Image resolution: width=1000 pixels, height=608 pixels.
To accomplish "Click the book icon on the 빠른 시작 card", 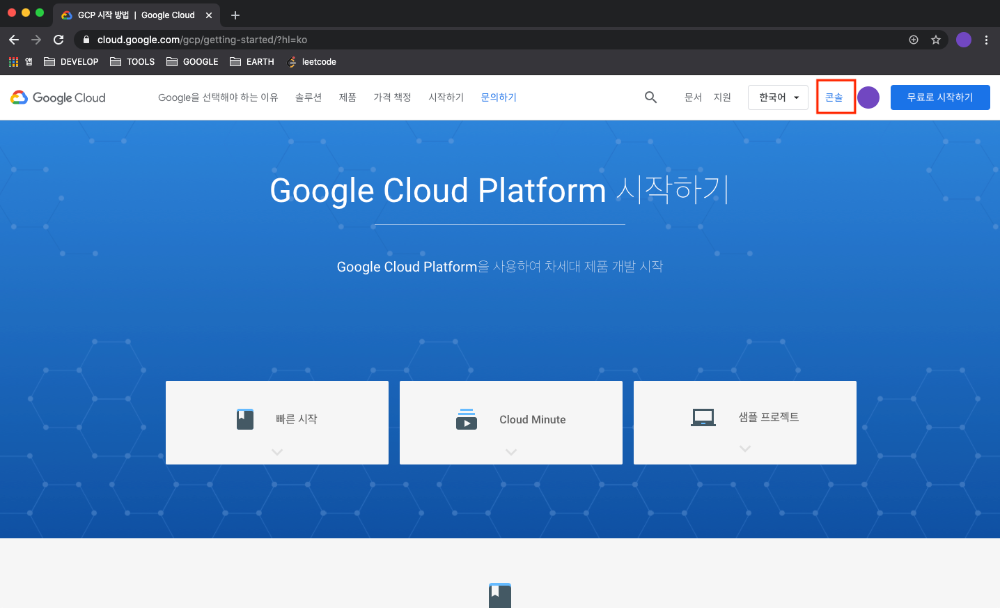I will click(x=245, y=419).
